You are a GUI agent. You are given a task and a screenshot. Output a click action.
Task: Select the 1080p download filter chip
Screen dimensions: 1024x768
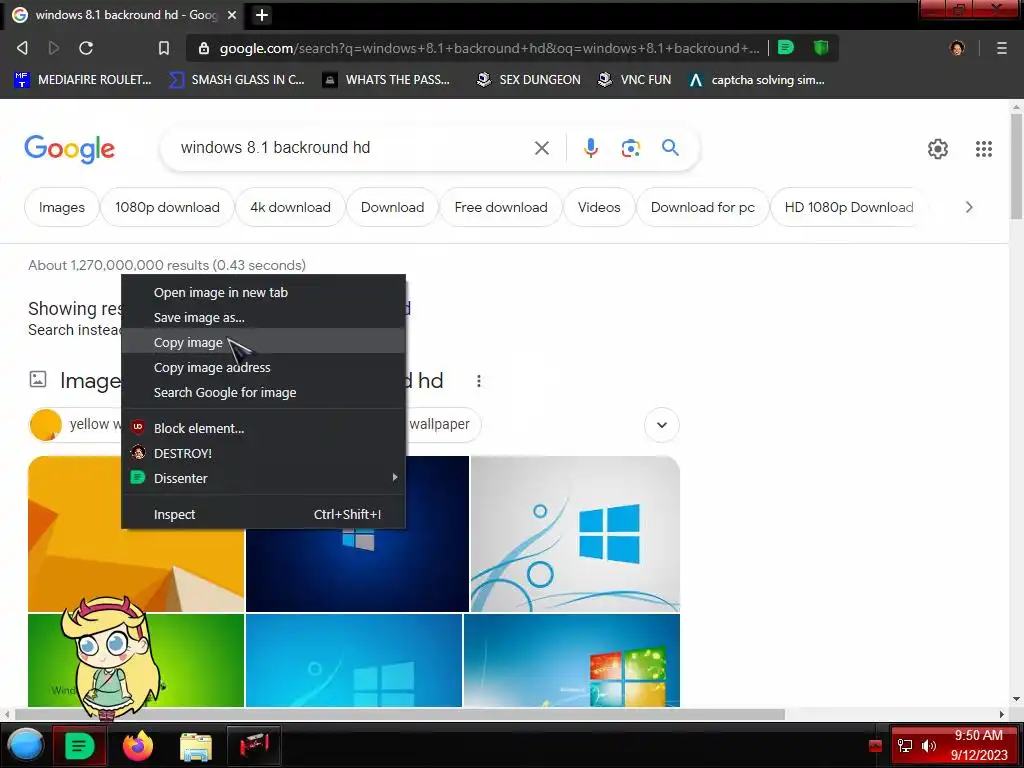click(x=167, y=207)
